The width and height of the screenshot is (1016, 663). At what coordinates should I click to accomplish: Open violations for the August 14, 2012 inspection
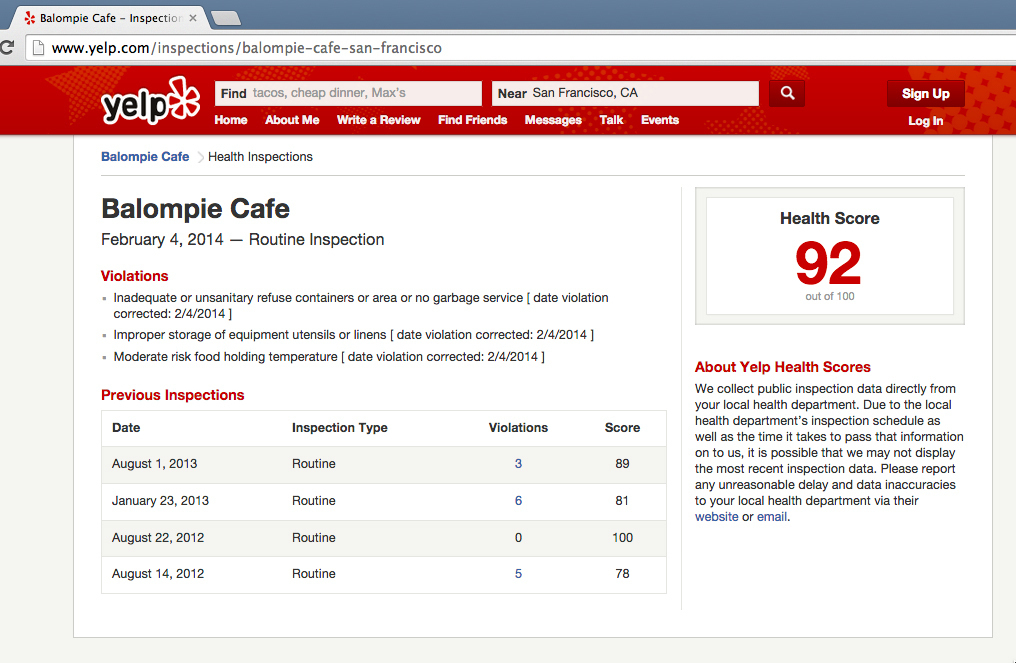tap(518, 573)
